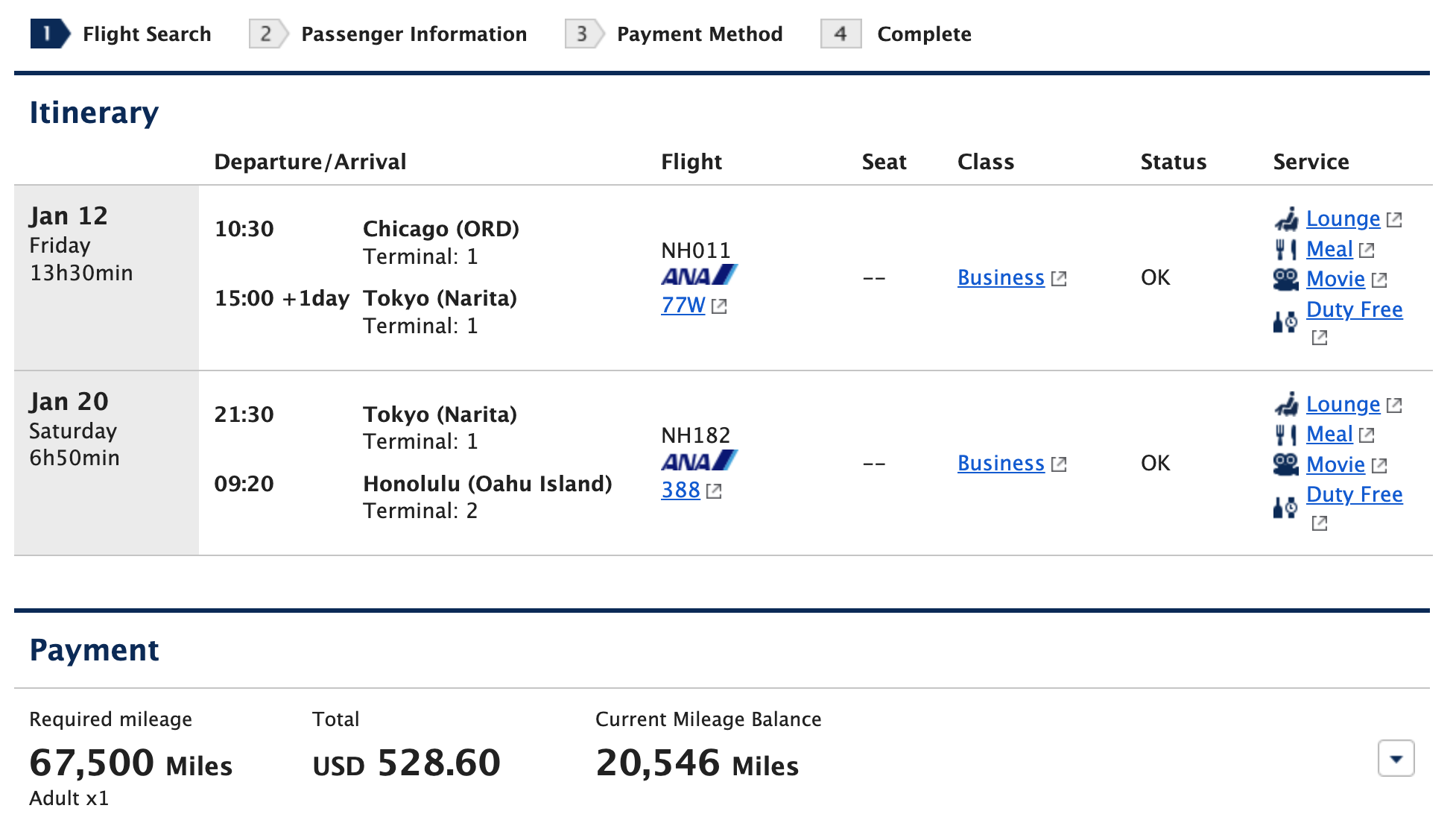Screen dimensions: 1456x820
Task: Click the Movie camera icon for NH011
Action: point(1286,280)
